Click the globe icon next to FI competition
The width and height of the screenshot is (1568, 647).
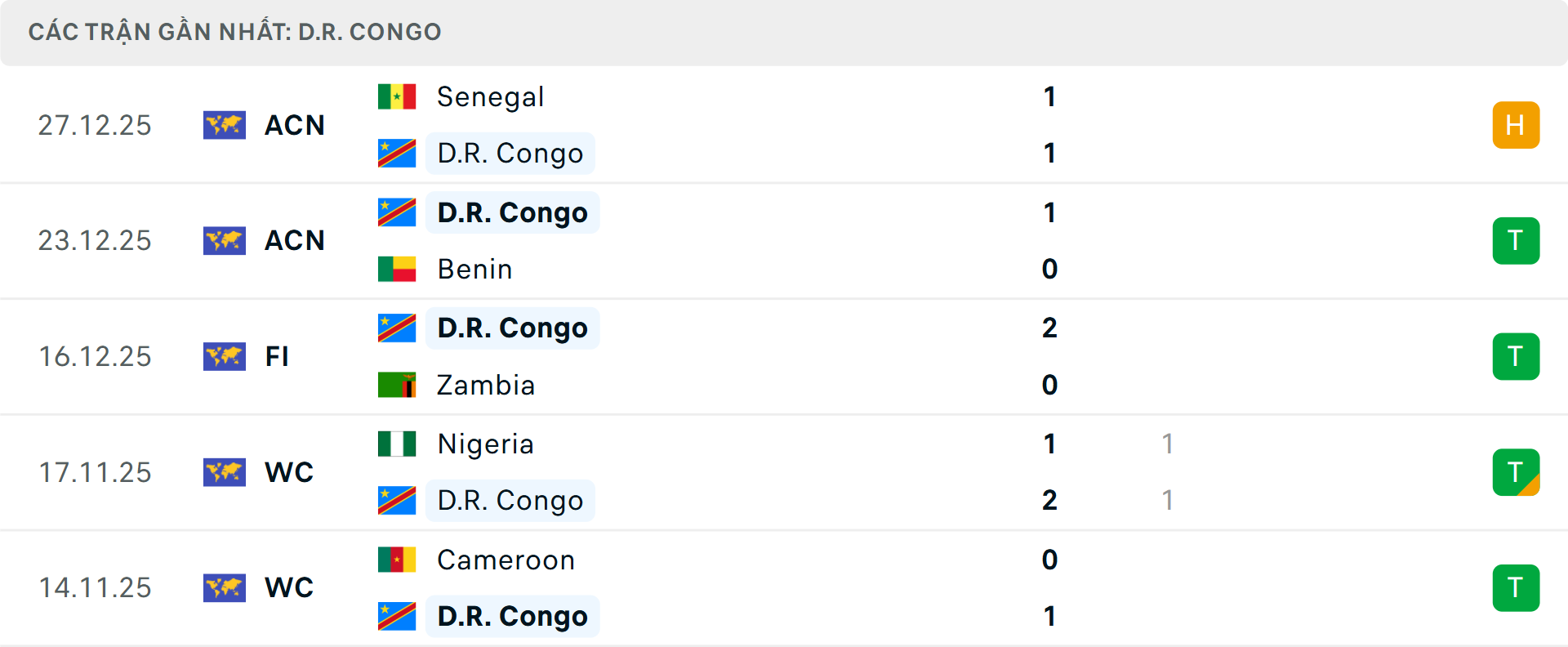coord(225,356)
